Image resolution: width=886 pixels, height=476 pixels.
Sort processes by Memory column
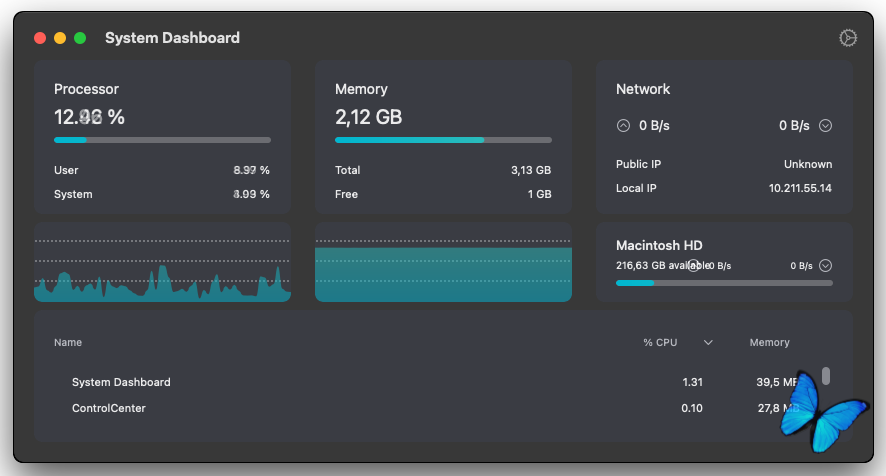pyautogui.click(x=769, y=343)
